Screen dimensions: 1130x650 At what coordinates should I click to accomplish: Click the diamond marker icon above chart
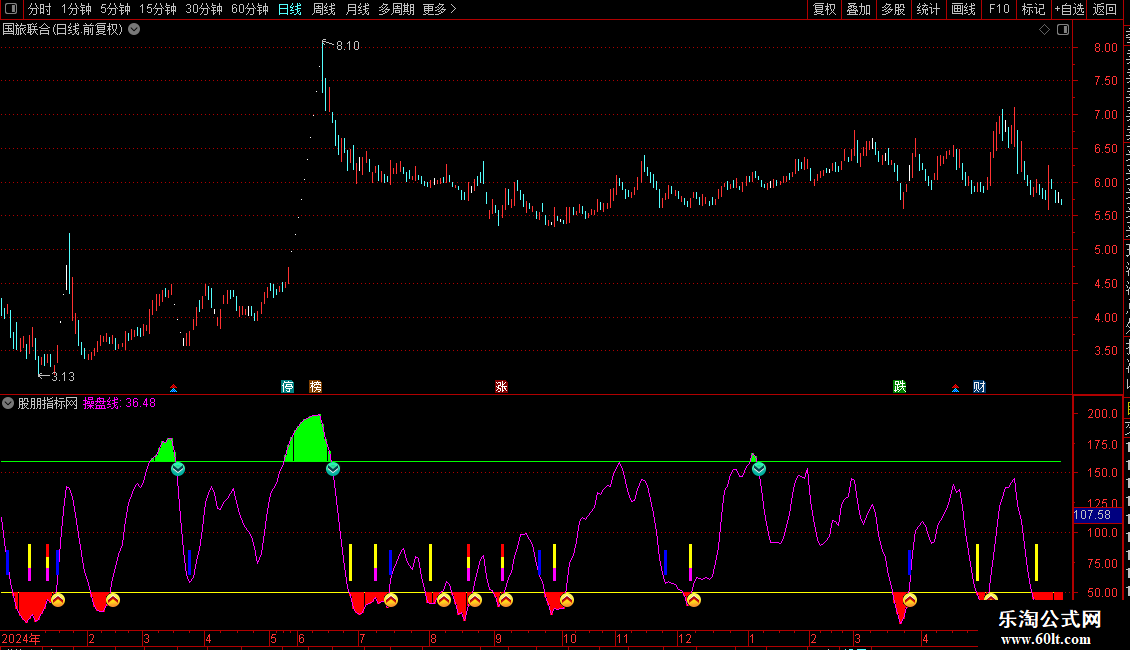click(1044, 30)
